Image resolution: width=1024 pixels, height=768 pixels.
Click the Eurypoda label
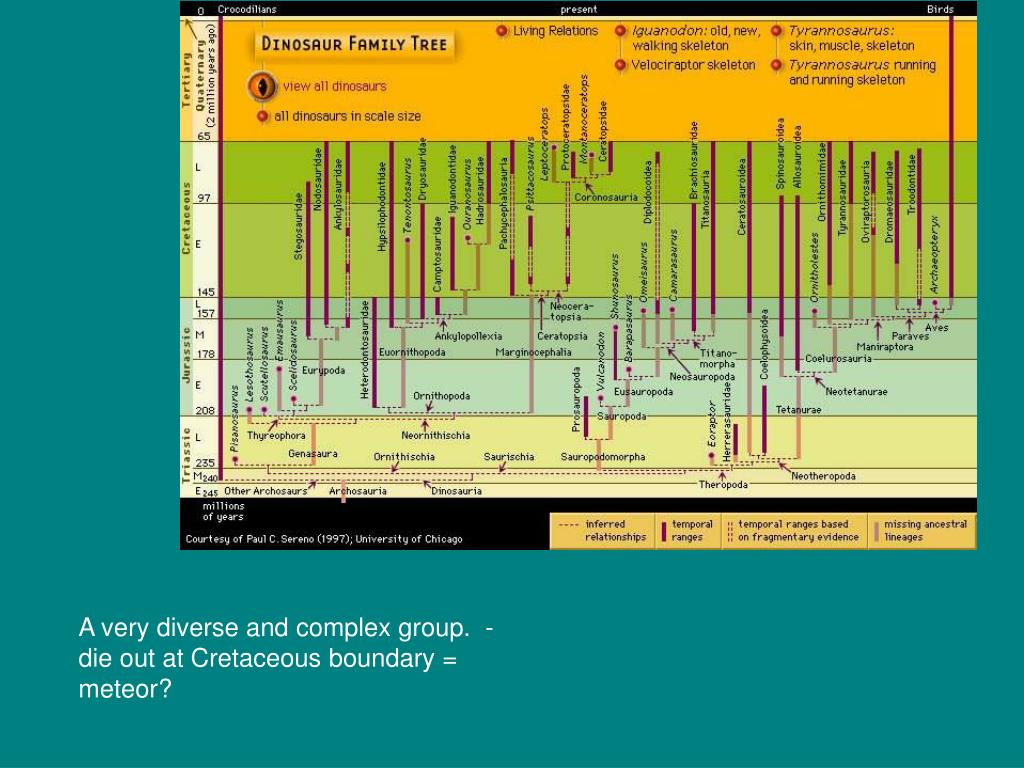[x=323, y=370]
